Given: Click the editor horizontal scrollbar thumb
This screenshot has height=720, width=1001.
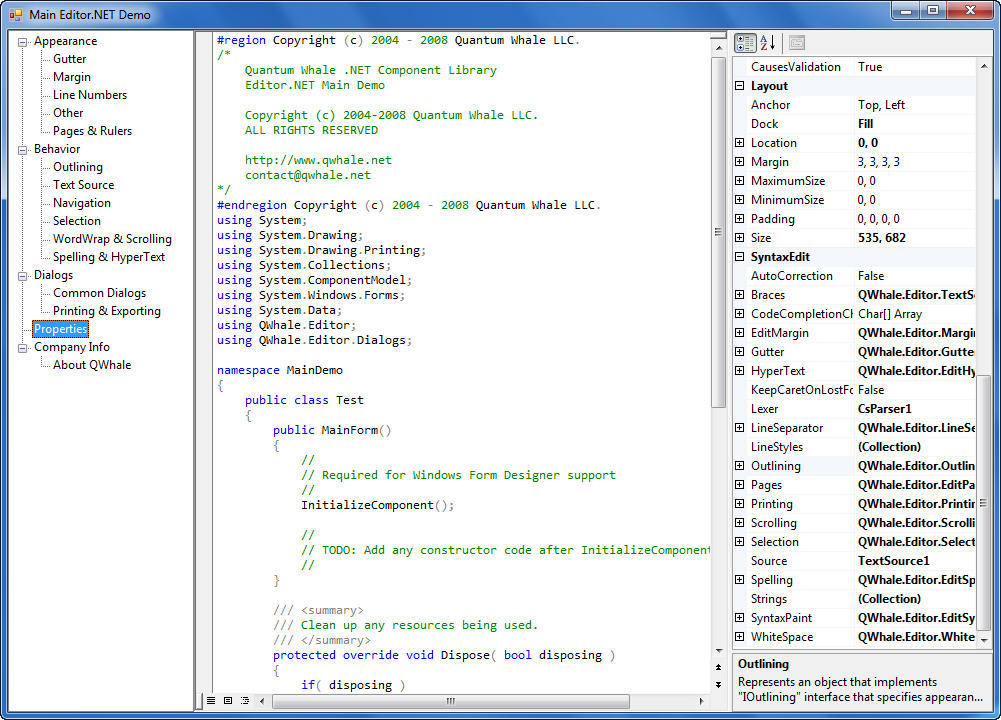Looking at the screenshot, I should (451, 701).
